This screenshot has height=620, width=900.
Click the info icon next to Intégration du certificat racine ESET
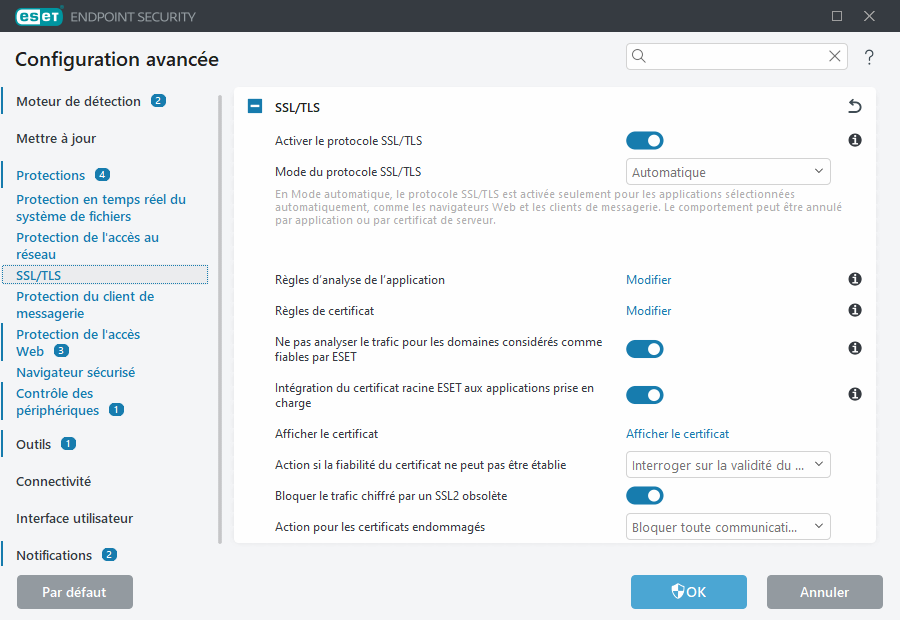(854, 394)
